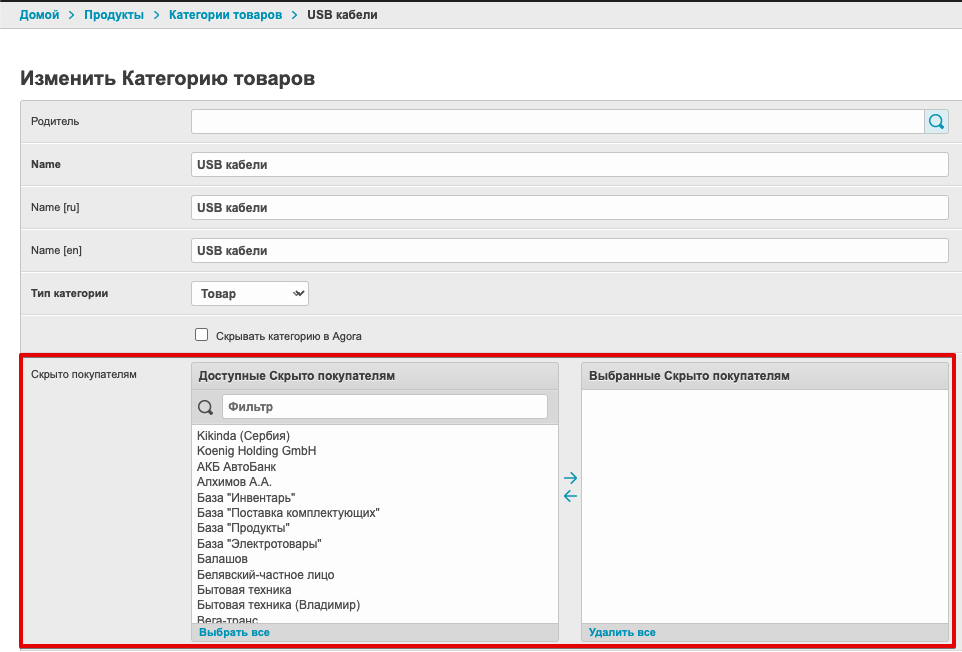Click the Name [en] input field

pos(568,250)
